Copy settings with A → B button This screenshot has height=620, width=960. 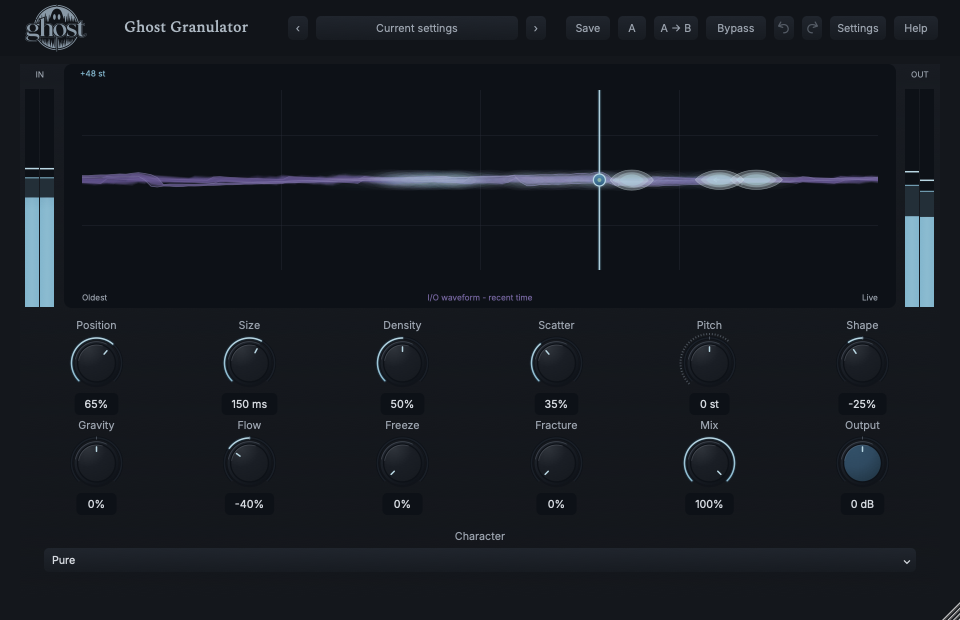pos(675,28)
